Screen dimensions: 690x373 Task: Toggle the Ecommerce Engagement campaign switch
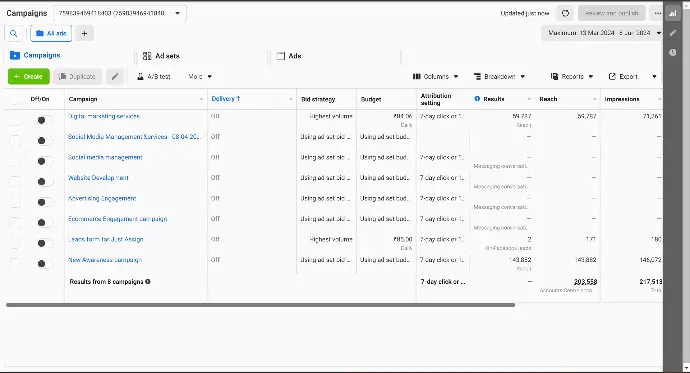tap(44, 223)
